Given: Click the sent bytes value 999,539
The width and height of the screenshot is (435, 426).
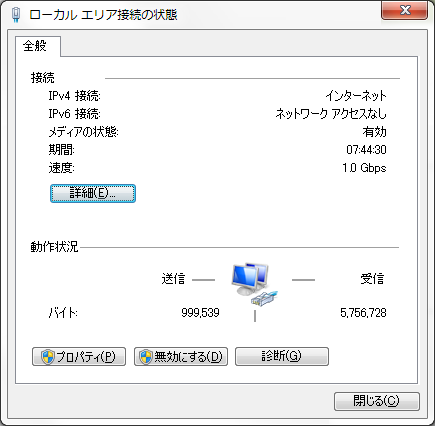Looking at the screenshot, I should [x=200, y=313].
